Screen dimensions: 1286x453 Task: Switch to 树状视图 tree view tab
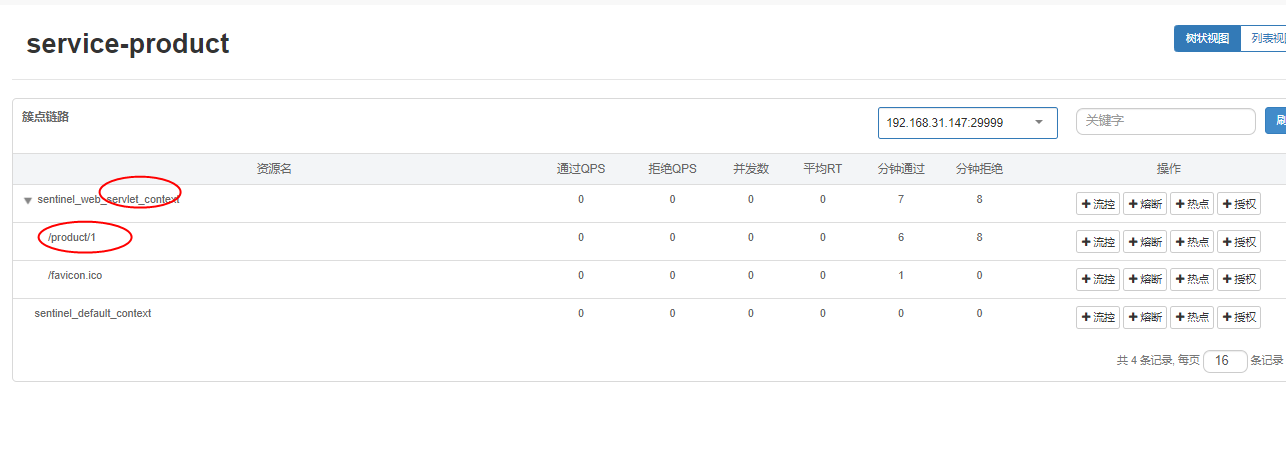click(x=1207, y=39)
